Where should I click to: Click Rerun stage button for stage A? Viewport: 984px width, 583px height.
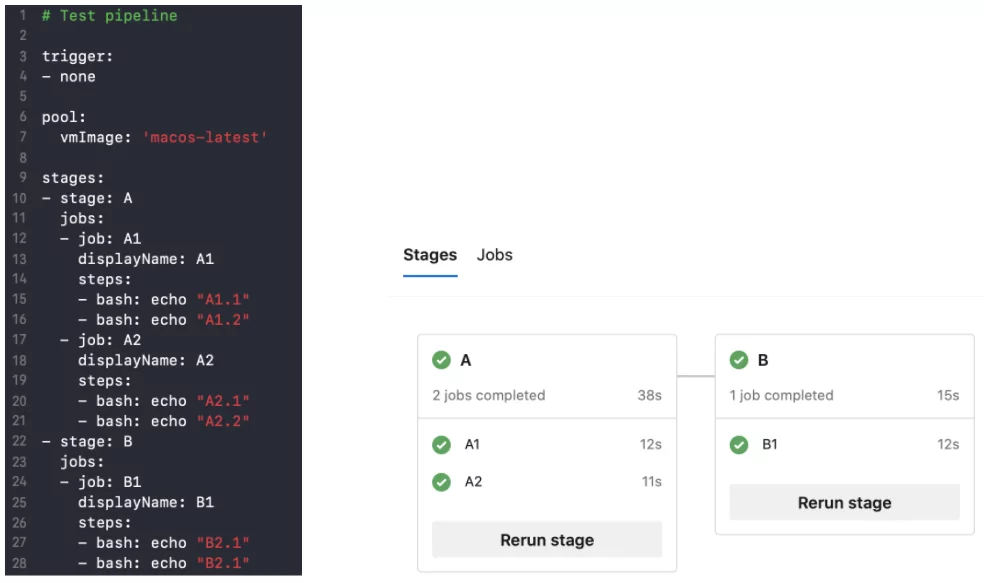547,540
